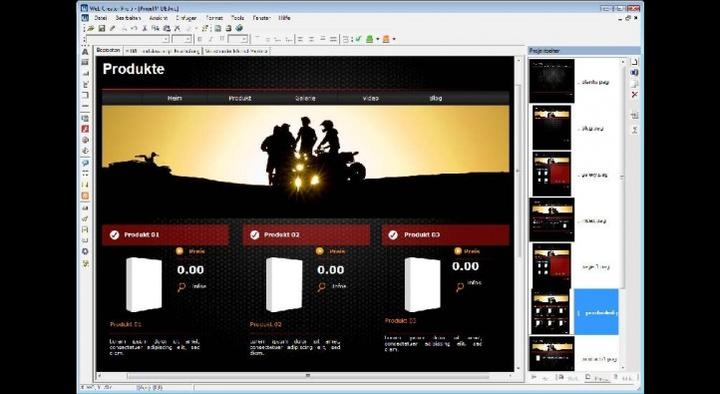Click the orange icon in formatting toolbar
This screenshot has width=720, height=394.
click(x=386, y=39)
